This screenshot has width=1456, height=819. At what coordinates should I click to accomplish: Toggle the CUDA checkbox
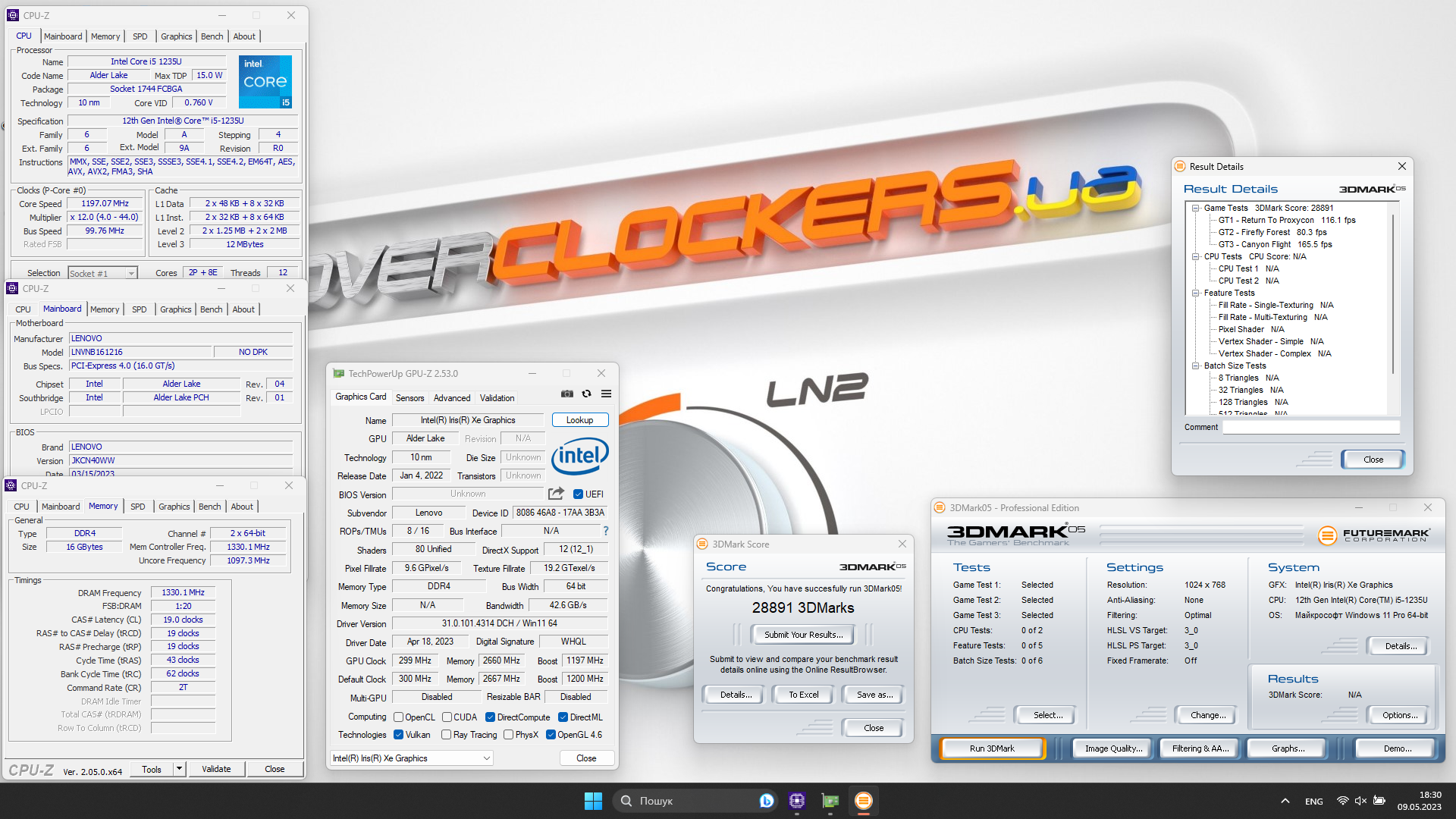click(x=447, y=717)
